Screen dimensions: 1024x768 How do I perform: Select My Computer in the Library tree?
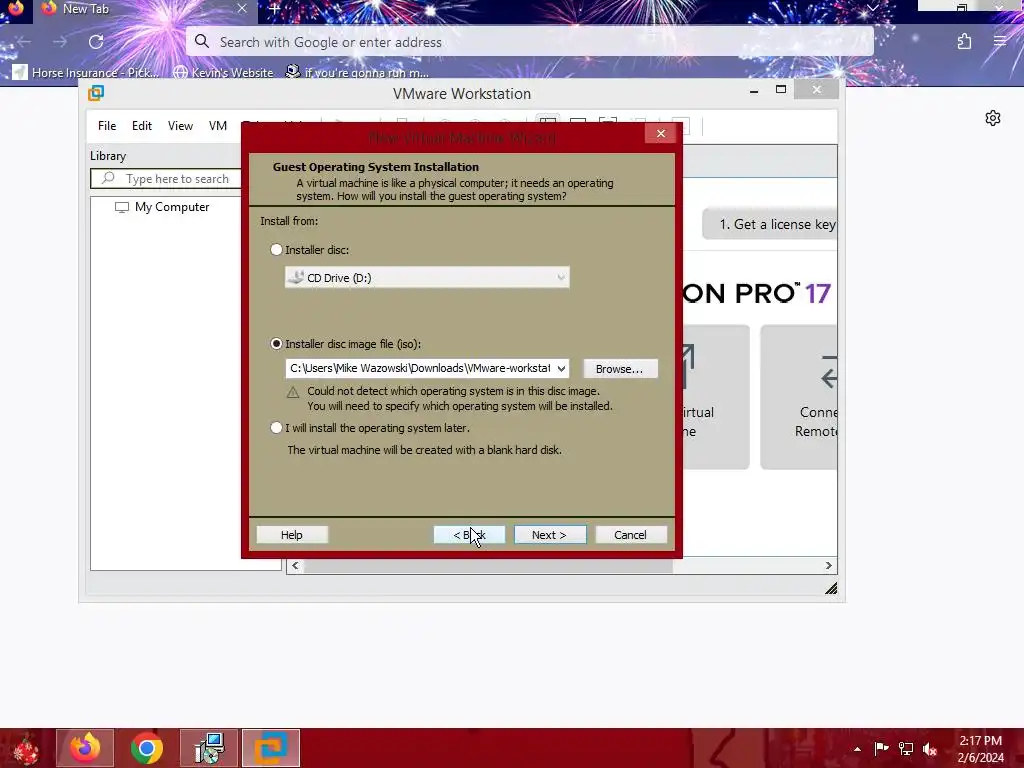[x=162, y=207]
